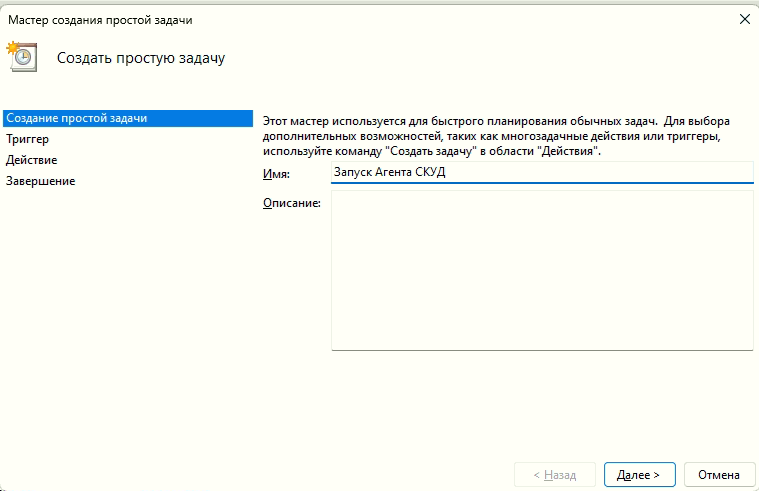
Task: Click the "Создать простую задачу" heading
Action: [141, 58]
